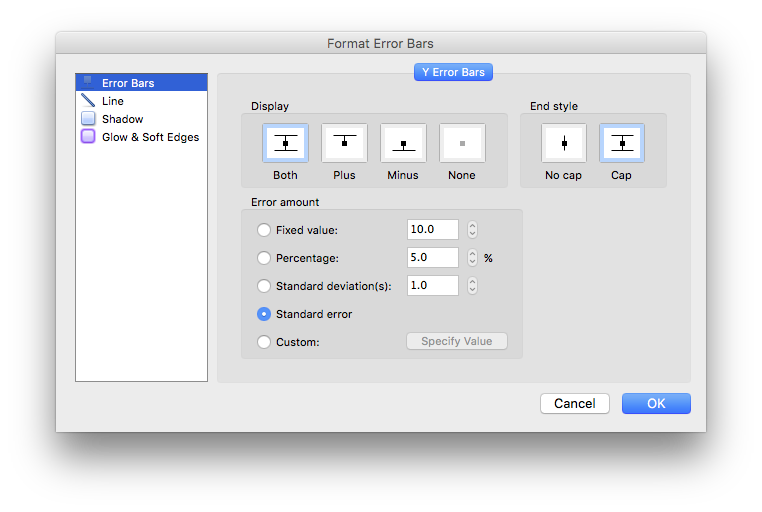Viewport: 762px width, 512px height.
Task: Choose the Custom error amount radio button
Action: point(264,342)
